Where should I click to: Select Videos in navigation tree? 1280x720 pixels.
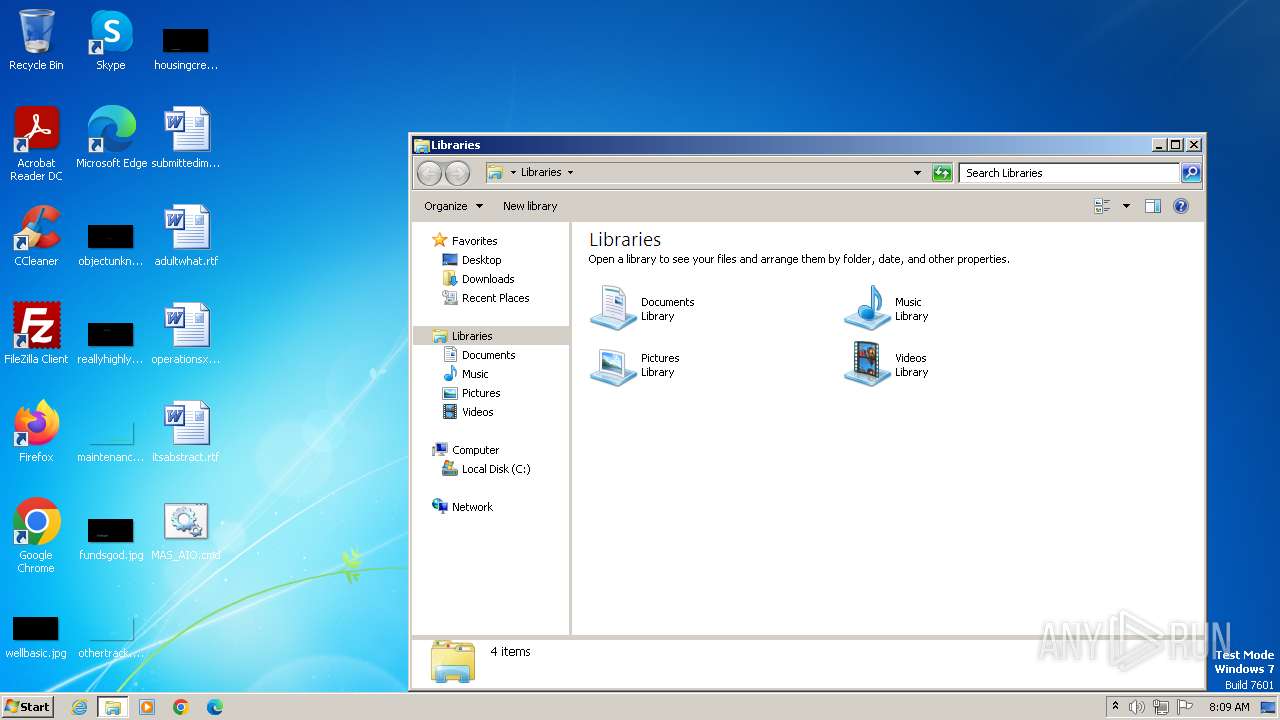tap(477, 412)
